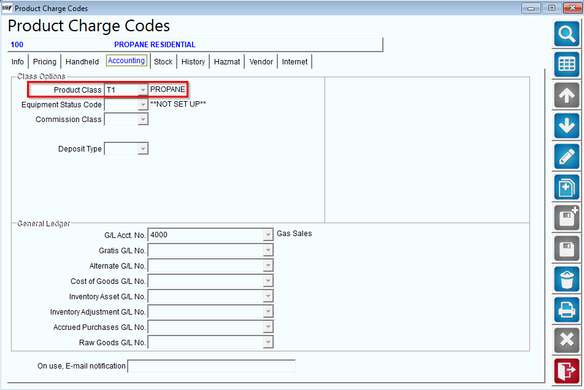Click the gray X cancel icon

[566, 340]
